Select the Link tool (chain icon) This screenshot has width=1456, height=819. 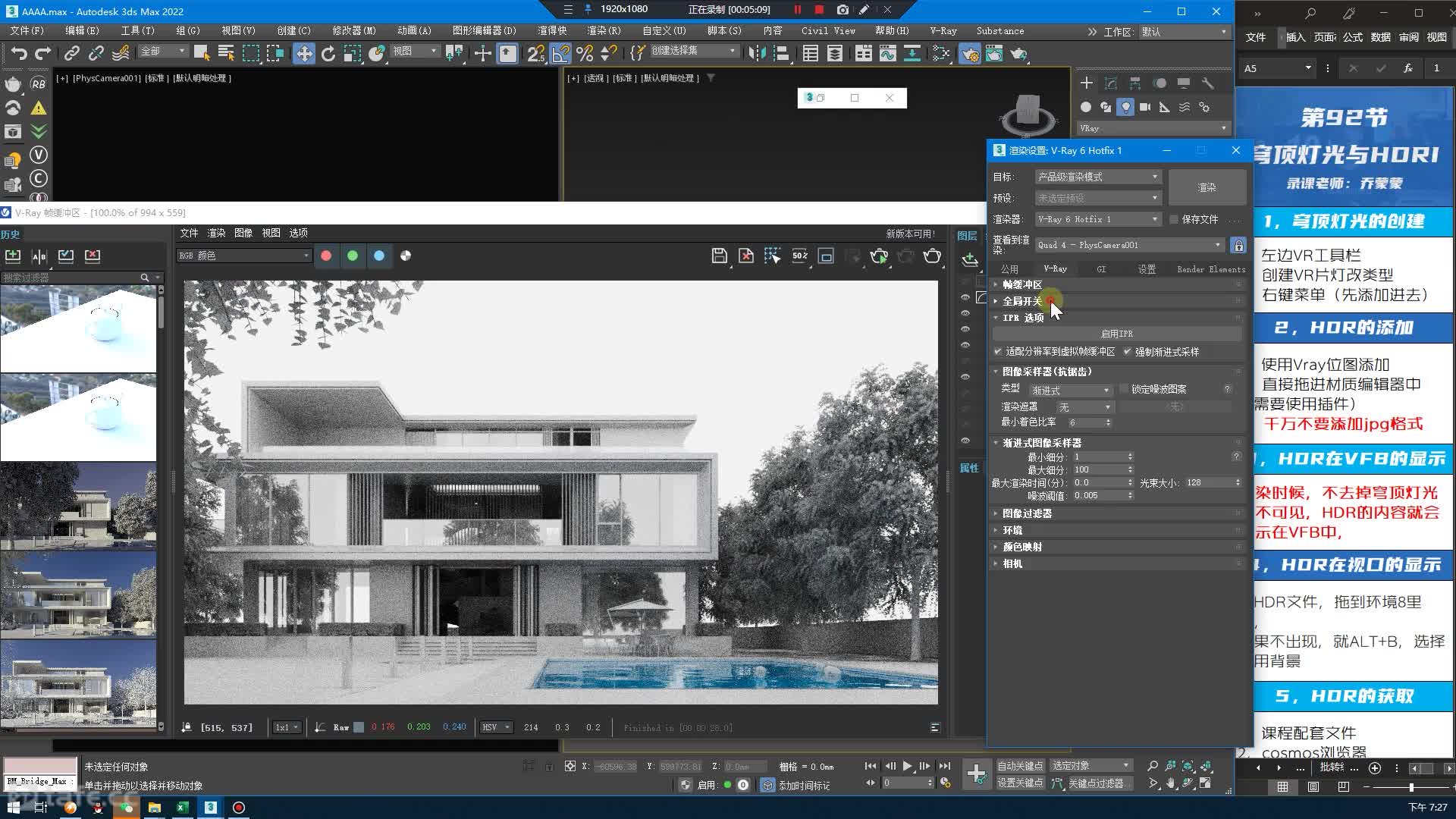tap(71, 53)
